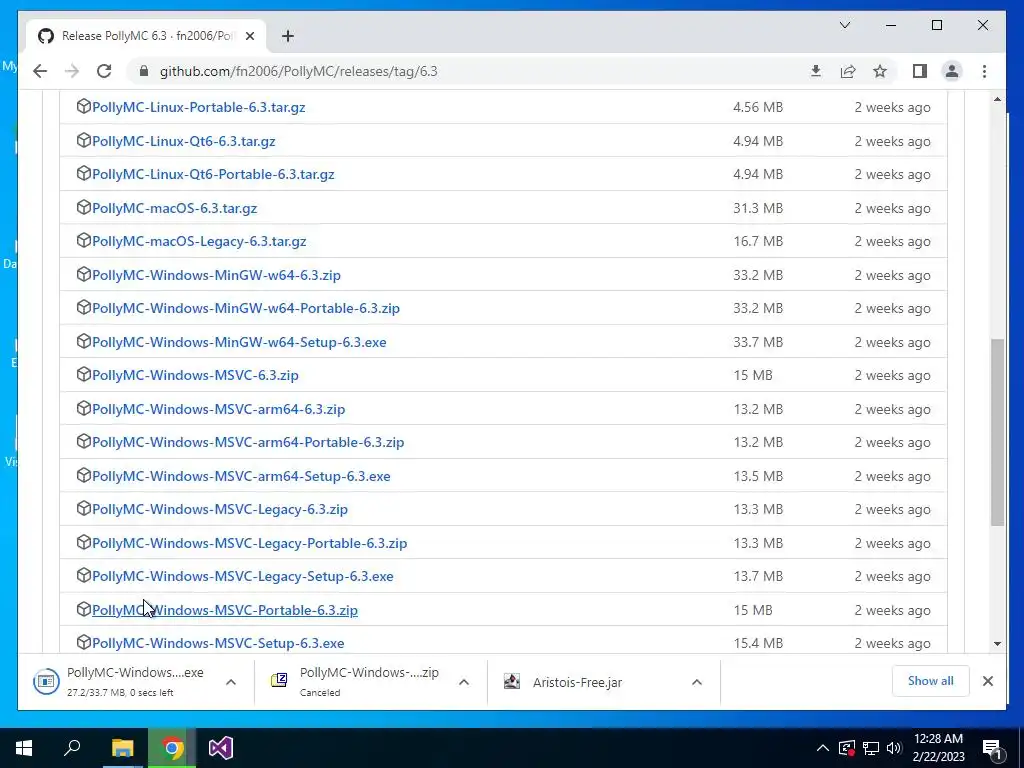1024x768 pixels.
Task: Click scrollbar up arrow
Action: coord(997,99)
